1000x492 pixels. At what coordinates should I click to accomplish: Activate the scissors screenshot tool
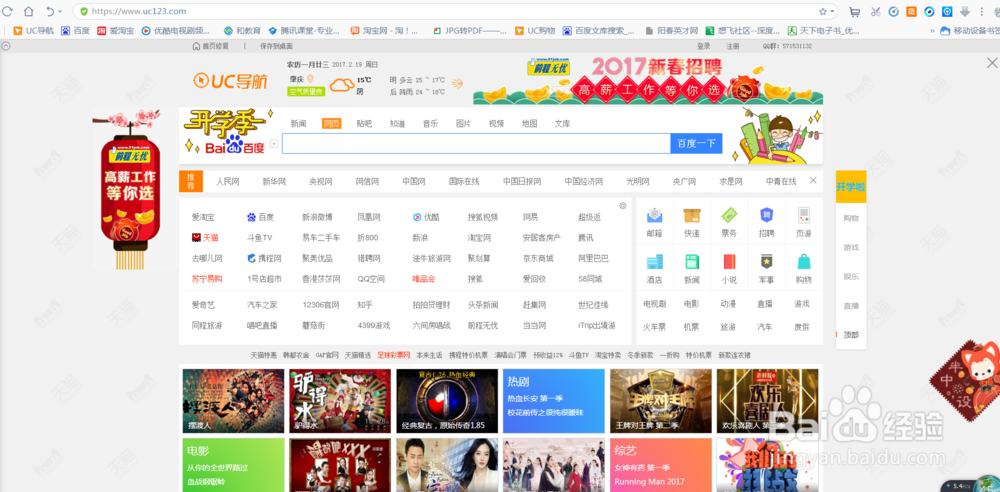(x=875, y=11)
